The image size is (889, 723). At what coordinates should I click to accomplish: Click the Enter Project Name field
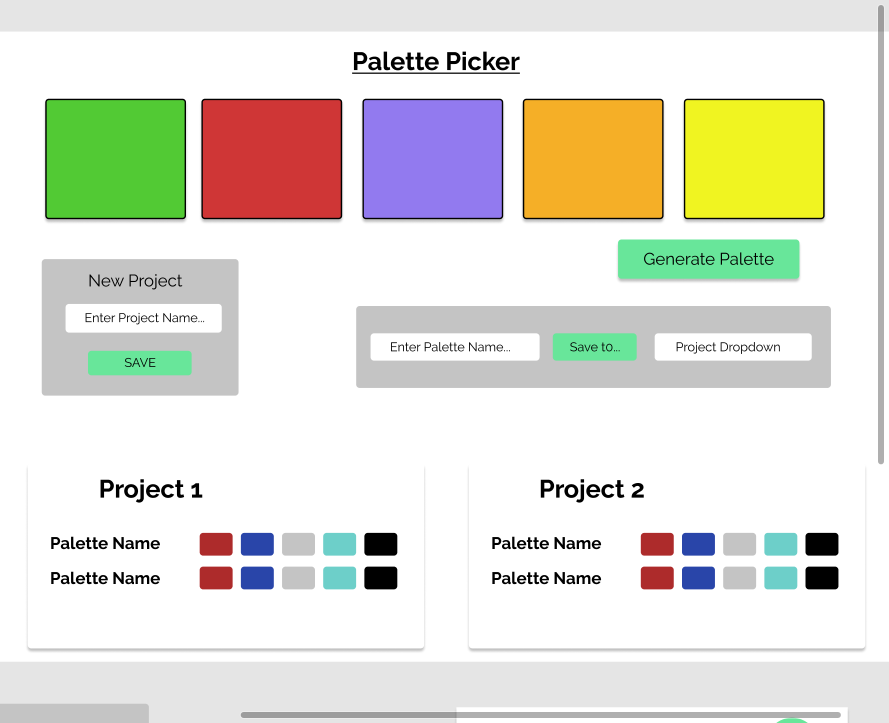143,318
